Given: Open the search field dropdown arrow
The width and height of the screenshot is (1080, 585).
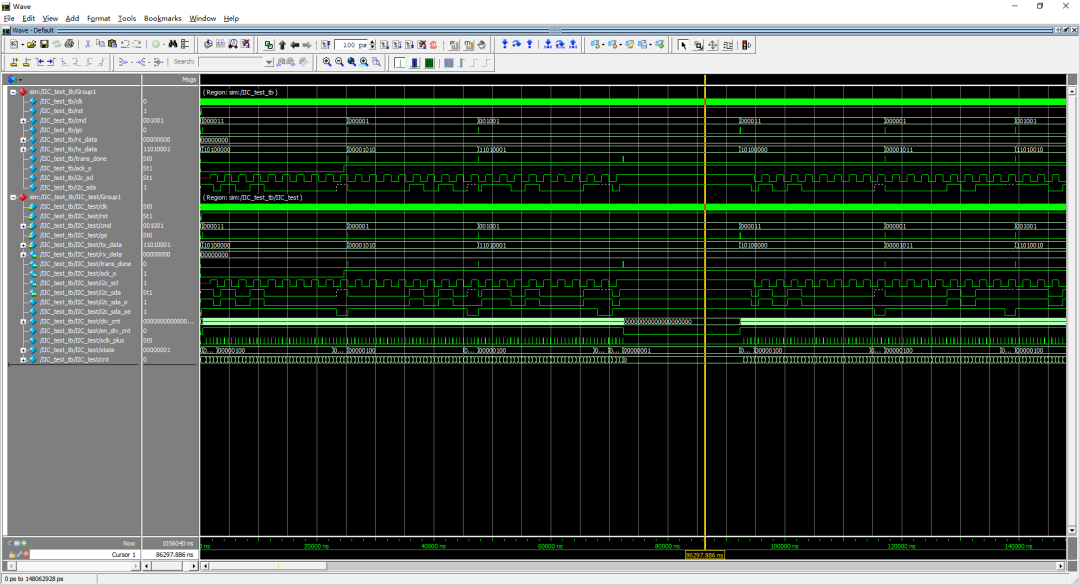Looking at the screenshot, I should point(270,62).
